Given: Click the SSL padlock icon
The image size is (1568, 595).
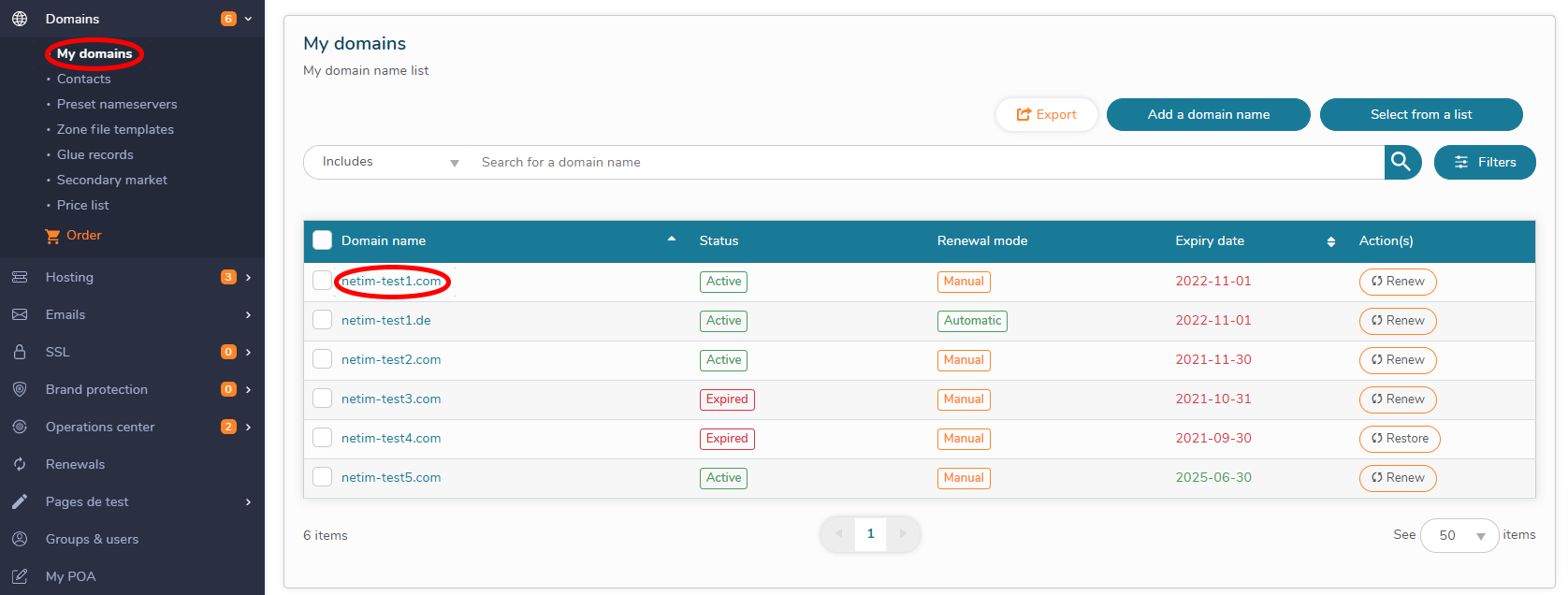Looking at the screenshot, I should pyautogui.click(x=20, y=352).
